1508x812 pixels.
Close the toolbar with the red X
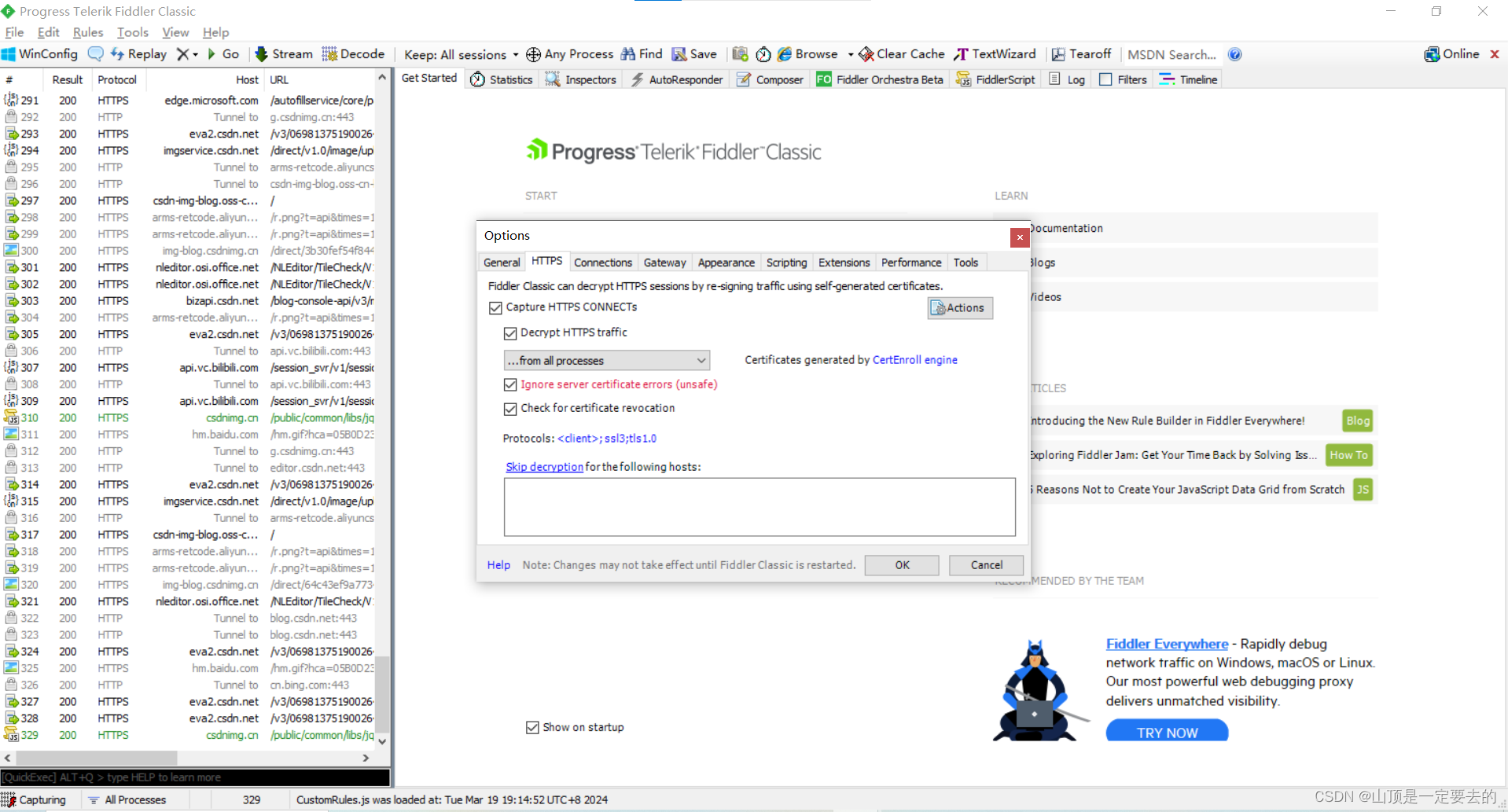[1495, 54]
